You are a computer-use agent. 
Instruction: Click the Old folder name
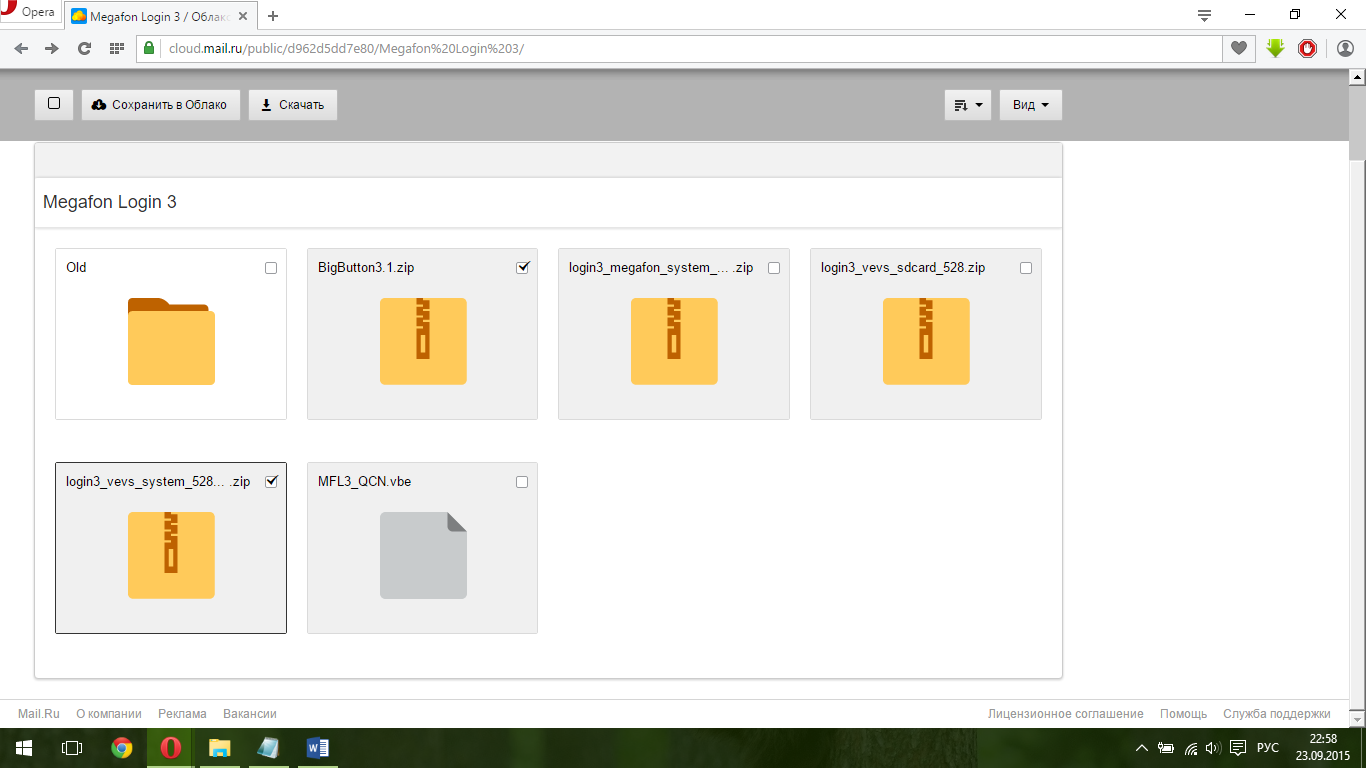point(76,268)
